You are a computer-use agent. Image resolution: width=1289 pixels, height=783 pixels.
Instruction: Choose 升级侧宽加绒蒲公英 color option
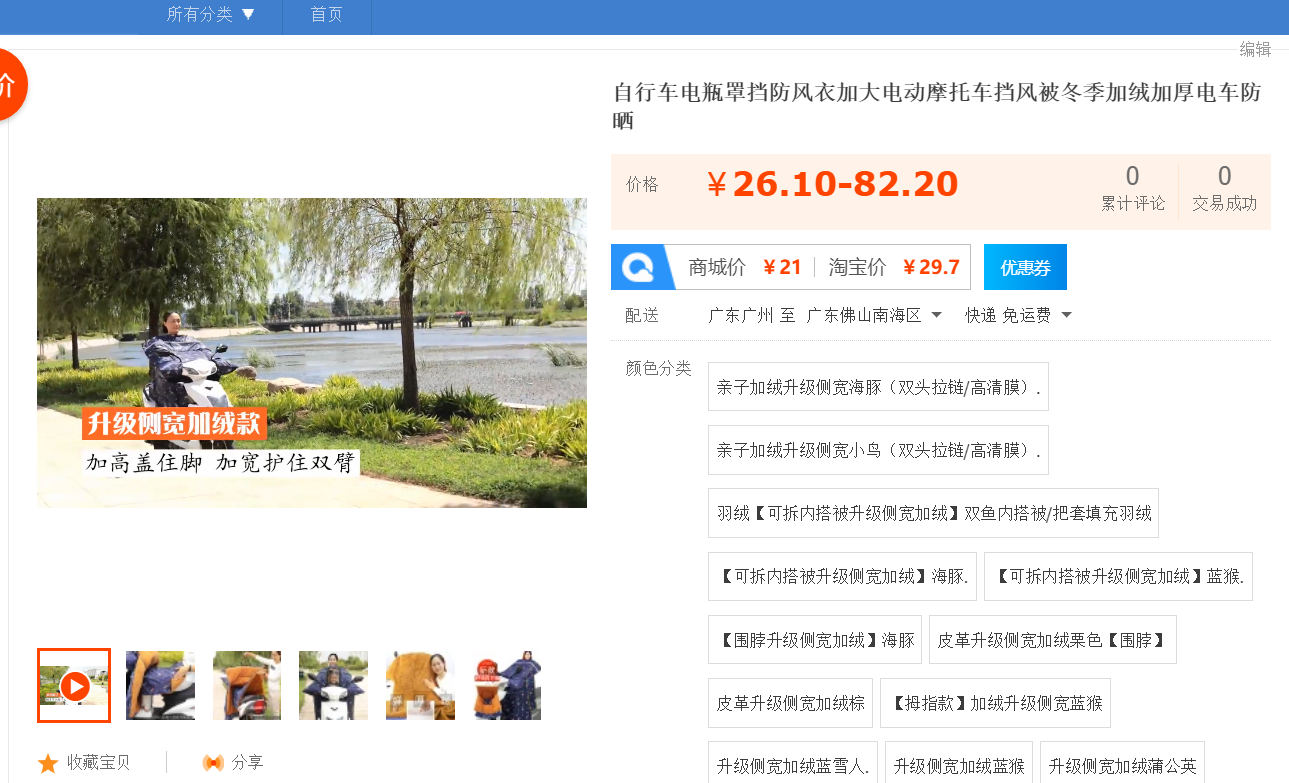pyautogui.click(x=1122, y=766)
